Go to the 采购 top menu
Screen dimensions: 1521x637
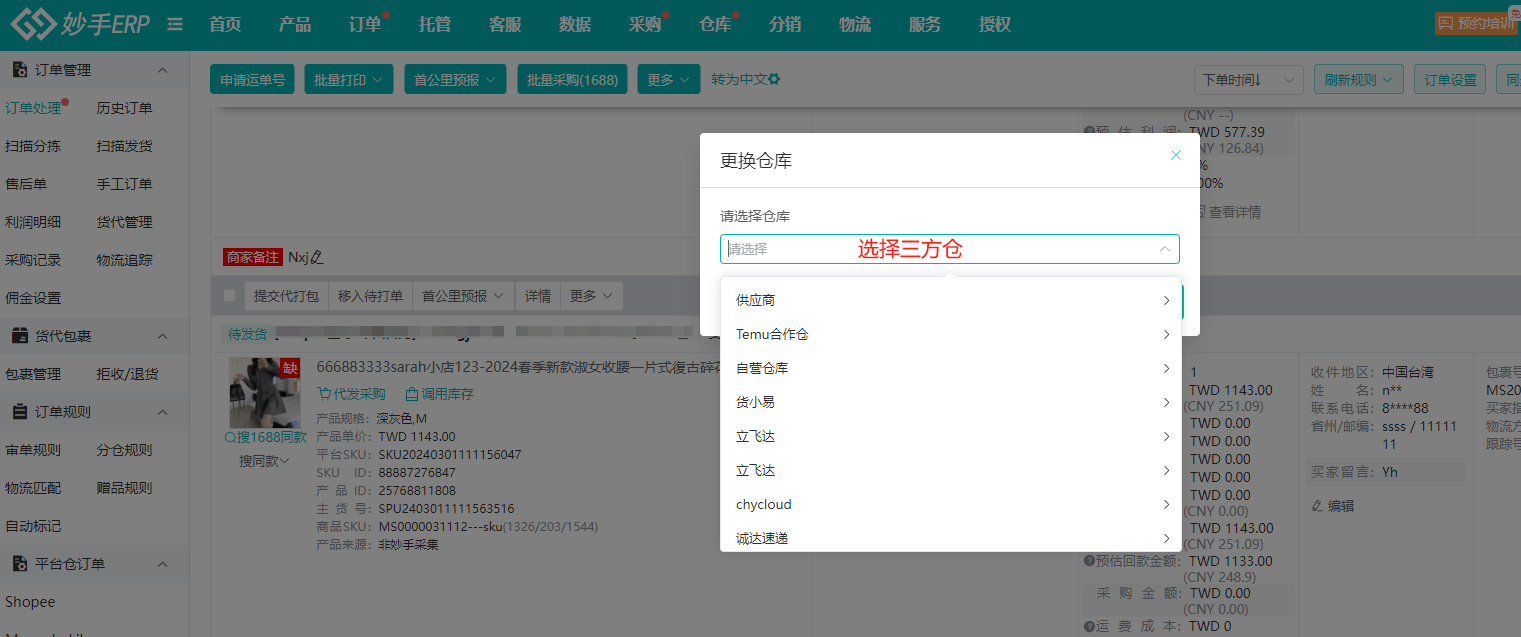(644, 25)
